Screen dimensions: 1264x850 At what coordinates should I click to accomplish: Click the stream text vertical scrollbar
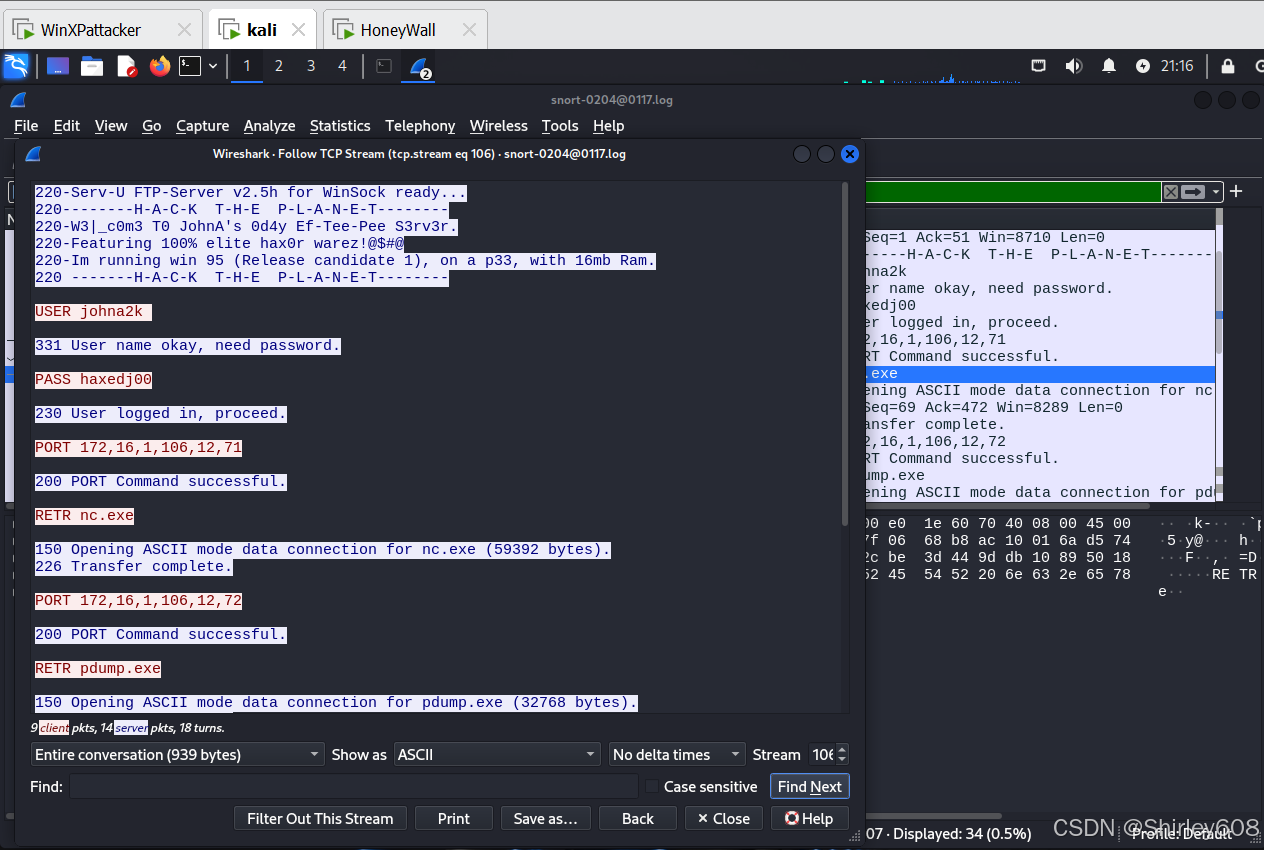(845, 354)
